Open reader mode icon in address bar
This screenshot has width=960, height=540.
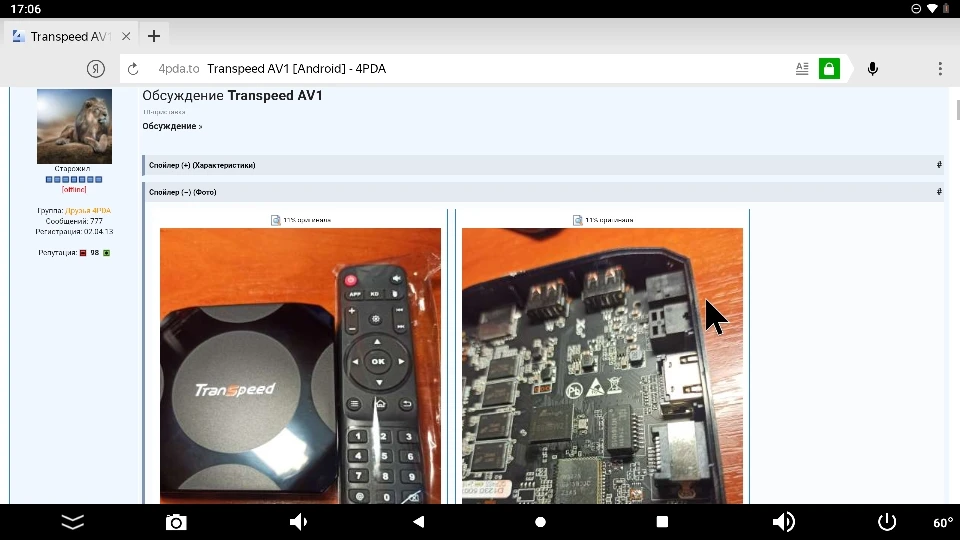point(802,69)
